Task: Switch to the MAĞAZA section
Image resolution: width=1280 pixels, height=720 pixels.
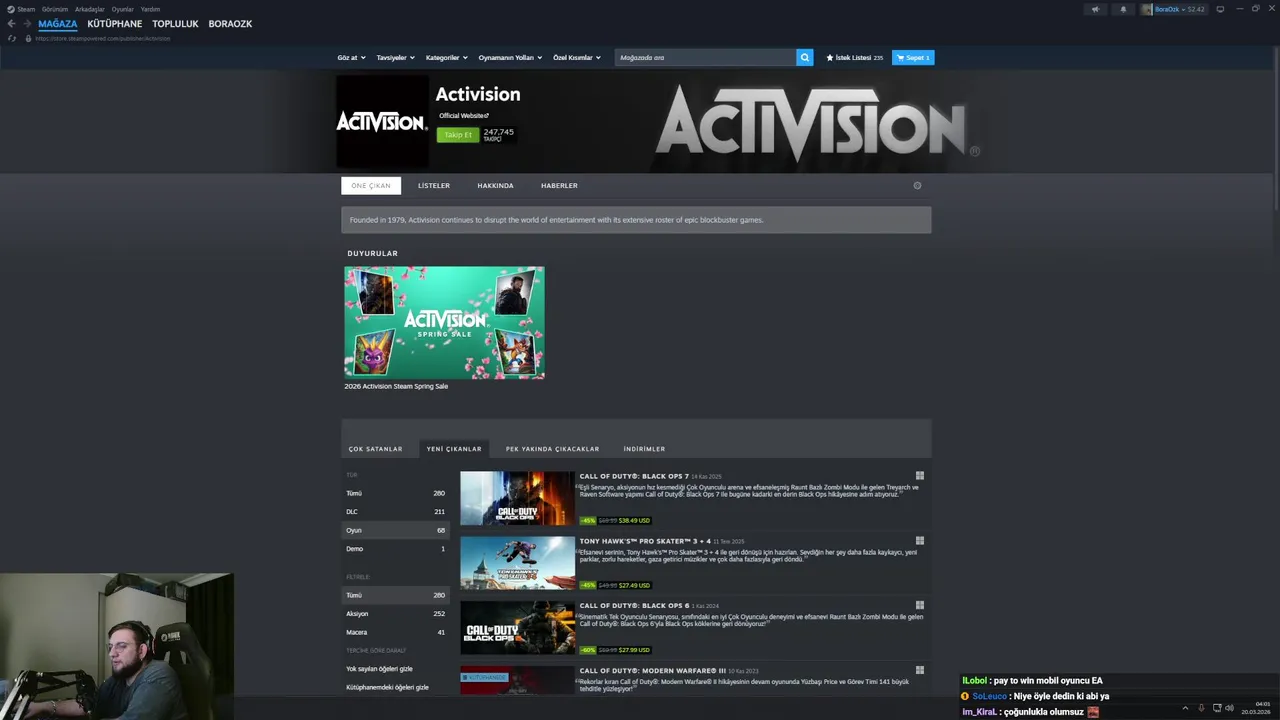Action: (x=58, y=24)
